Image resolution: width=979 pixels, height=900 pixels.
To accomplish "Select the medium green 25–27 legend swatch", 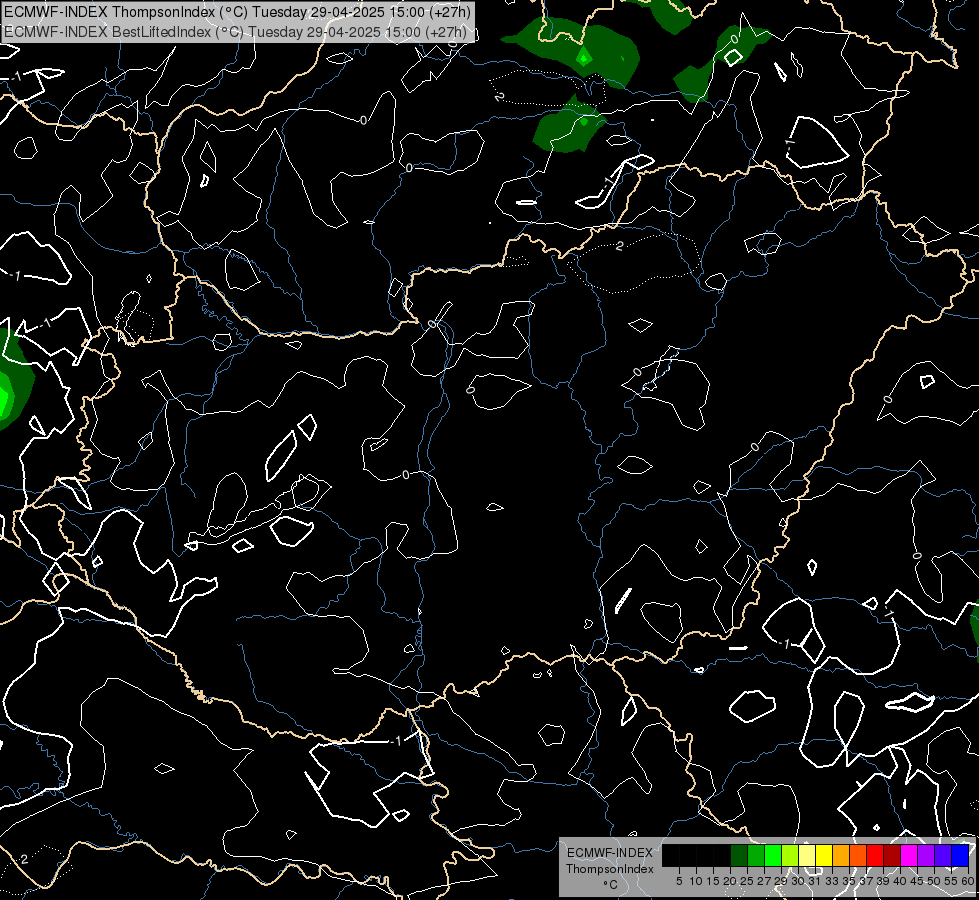I will 755,855.
